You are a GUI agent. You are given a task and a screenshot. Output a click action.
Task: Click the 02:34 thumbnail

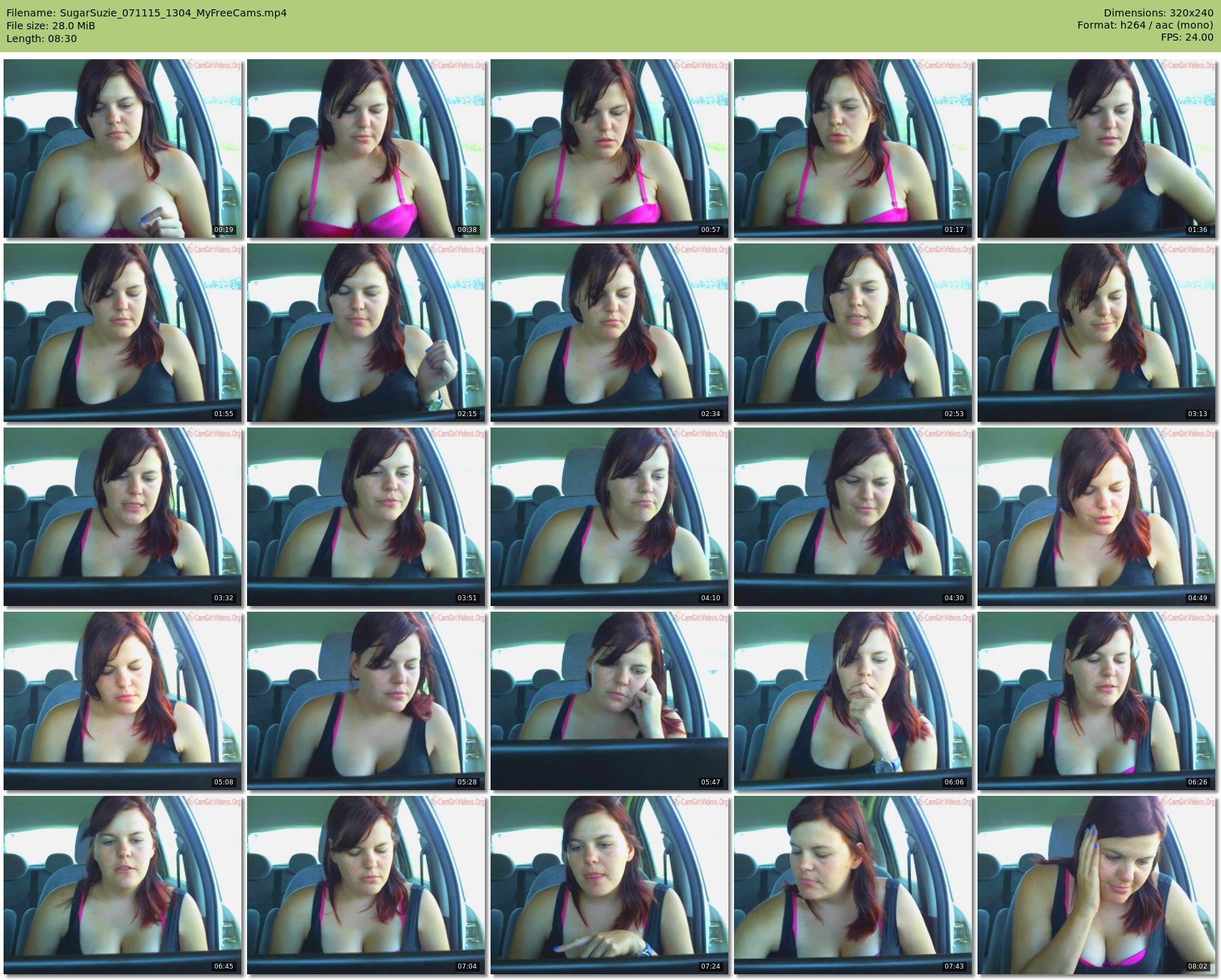610,333
